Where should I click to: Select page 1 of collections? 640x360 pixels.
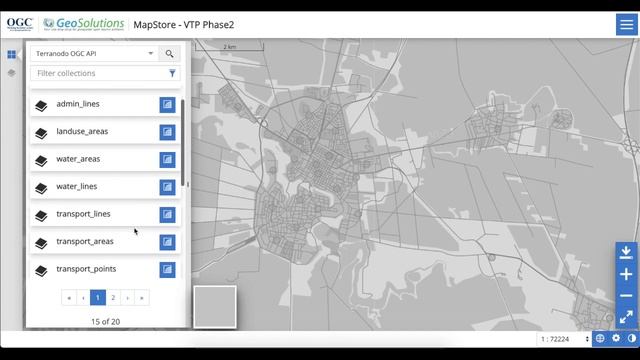[x=98, y=298]
